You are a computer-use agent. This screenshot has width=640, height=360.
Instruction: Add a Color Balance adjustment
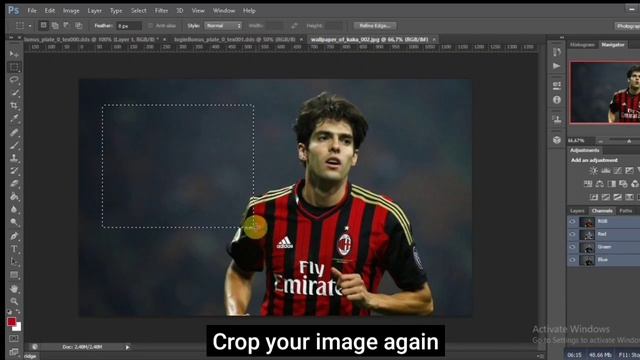click(600, 184)
